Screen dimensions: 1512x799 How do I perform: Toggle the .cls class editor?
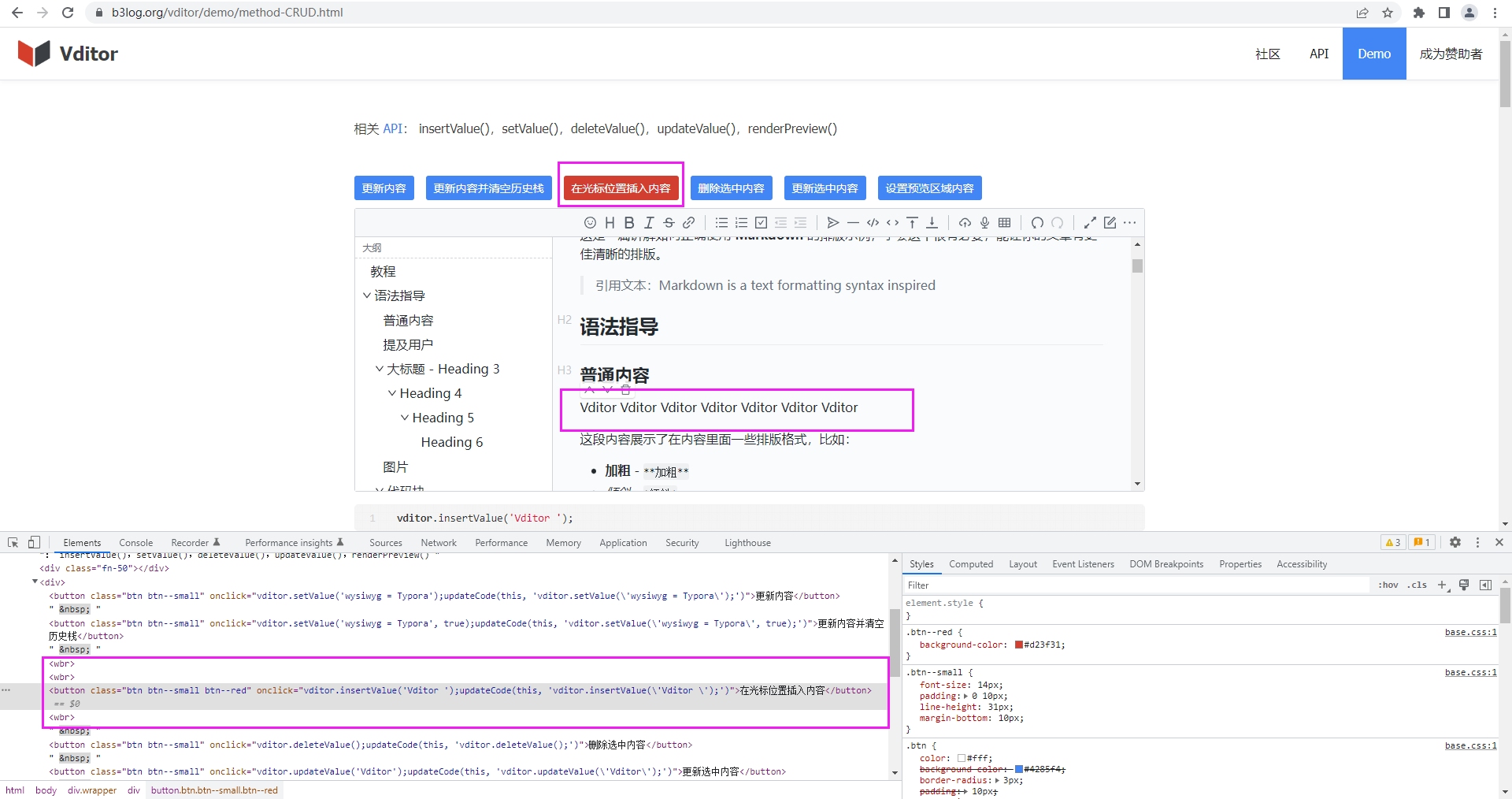[x=1417, y=585]
